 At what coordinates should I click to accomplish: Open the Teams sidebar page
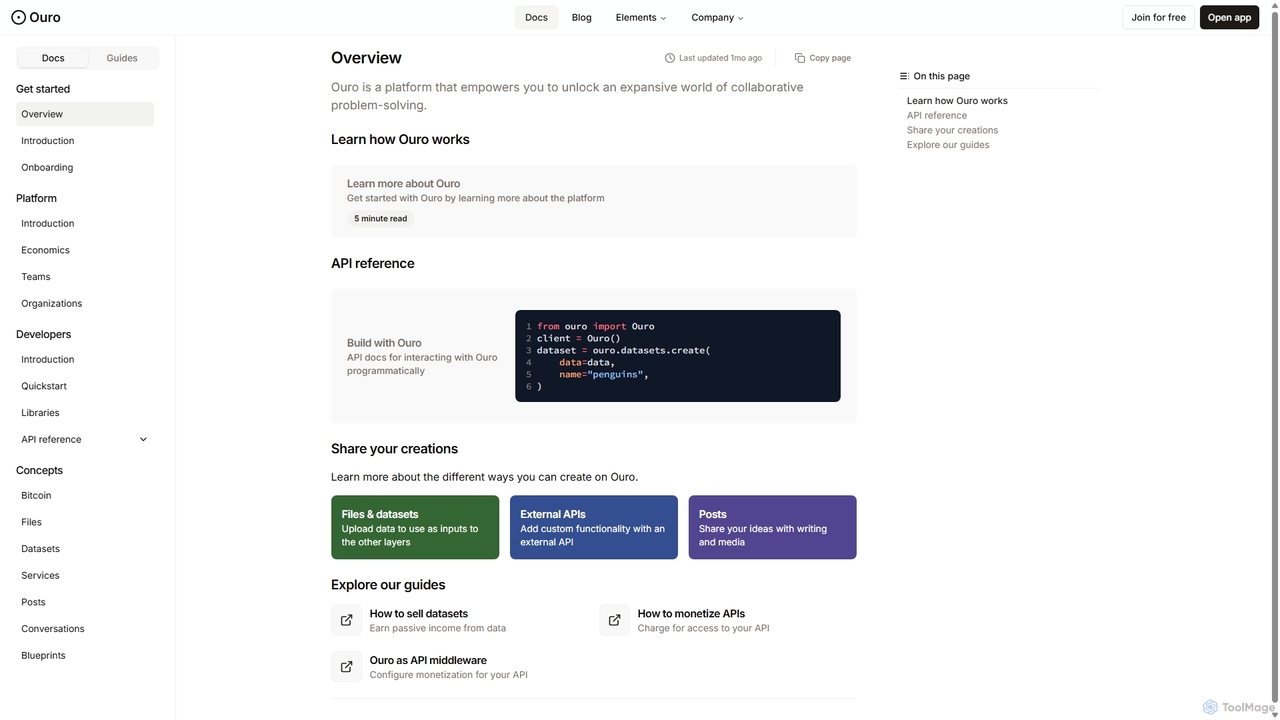[x=85, y=277]
